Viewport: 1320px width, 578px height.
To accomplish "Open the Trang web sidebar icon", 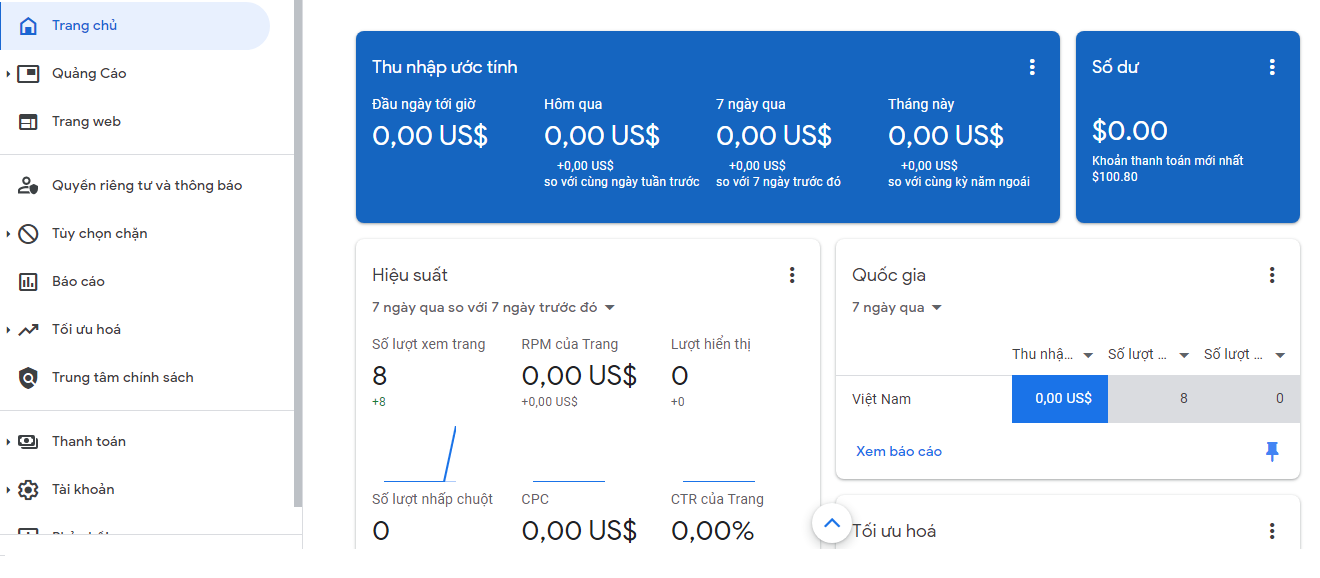I will click(x=28, y=122).
